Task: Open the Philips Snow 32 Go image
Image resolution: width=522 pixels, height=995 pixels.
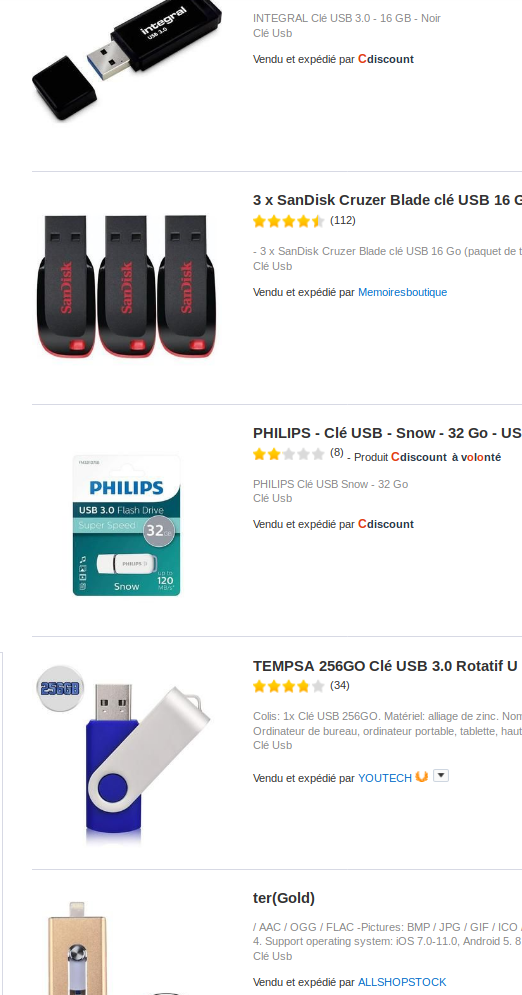Action: pyautogui.click(x=126, y=525)
